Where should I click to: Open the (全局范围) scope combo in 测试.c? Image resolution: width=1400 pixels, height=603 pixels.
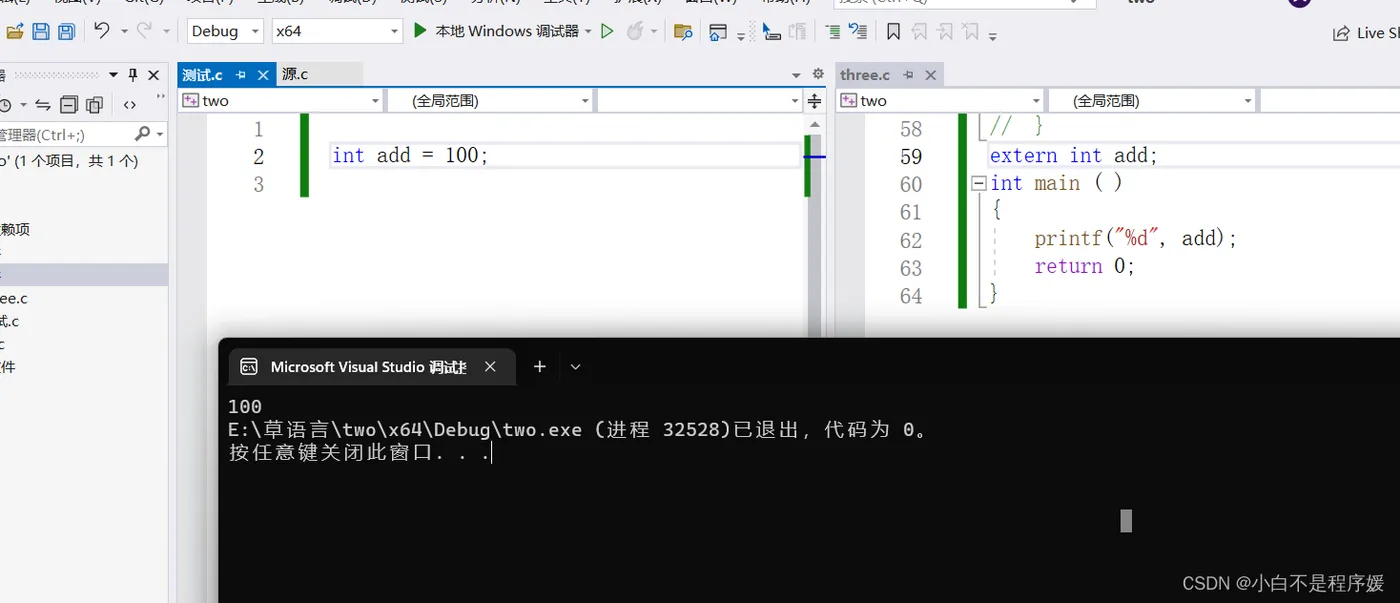(x=489, y=101)
